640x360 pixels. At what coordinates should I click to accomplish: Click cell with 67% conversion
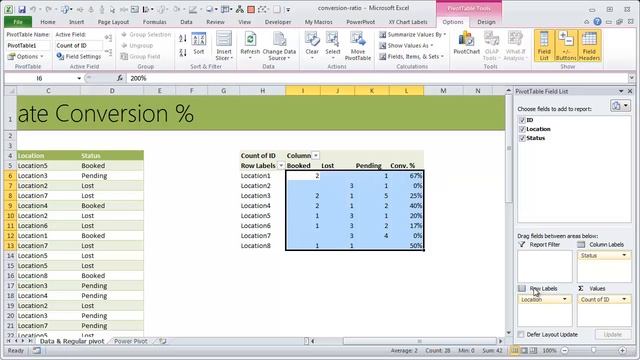tap(407, 176)
